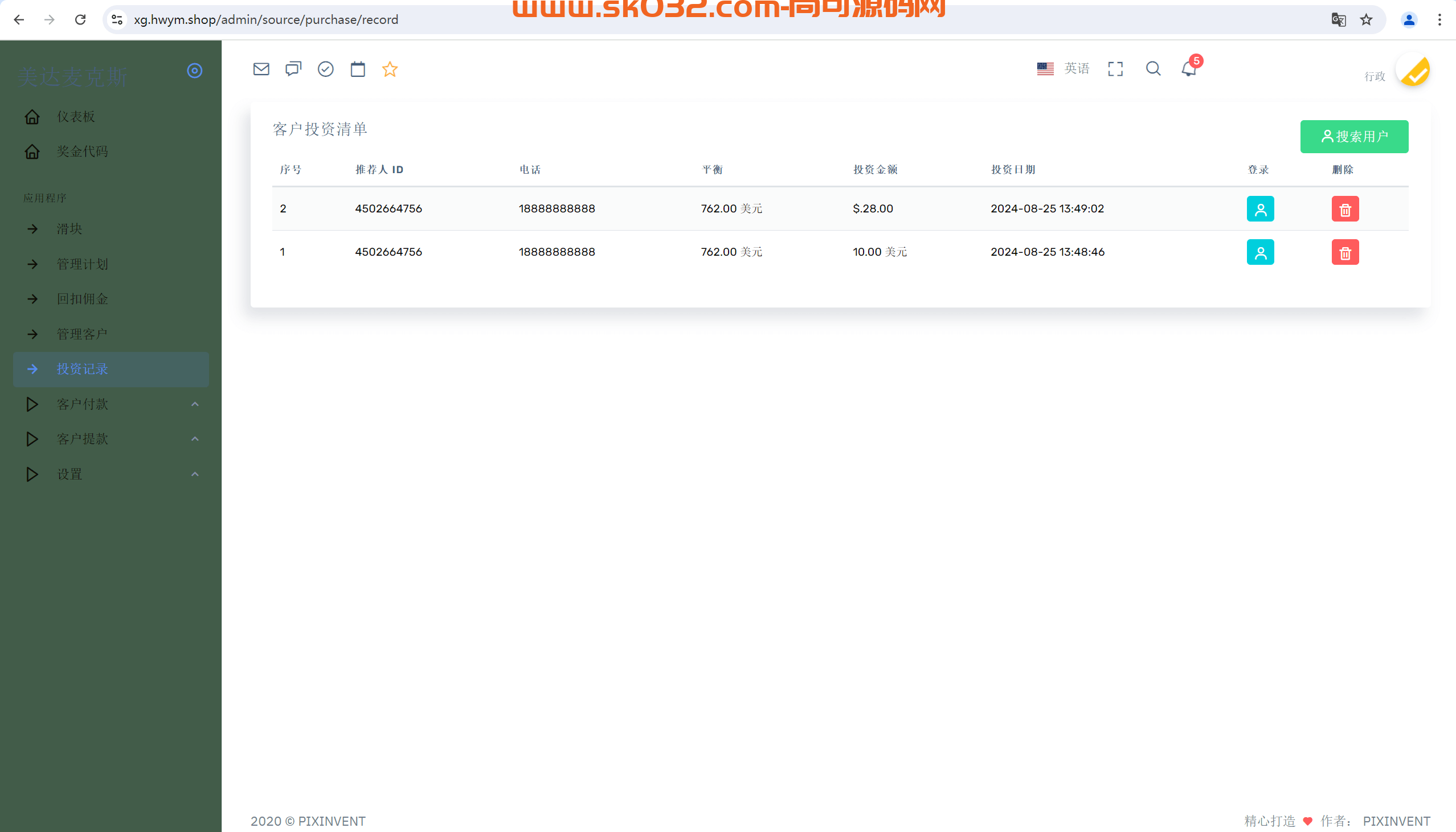Click the play triangle icon beside 客户付款

click(32, 404)
